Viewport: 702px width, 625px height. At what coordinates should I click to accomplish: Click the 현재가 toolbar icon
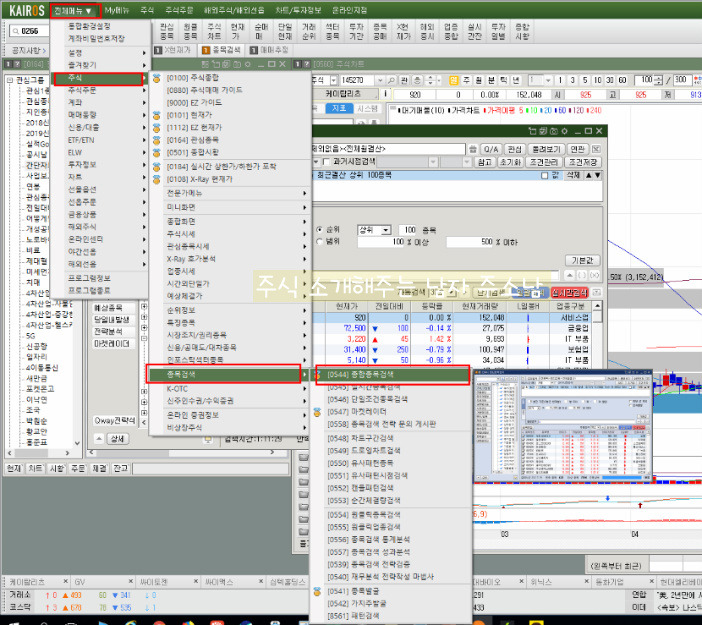tap(237, 31)
